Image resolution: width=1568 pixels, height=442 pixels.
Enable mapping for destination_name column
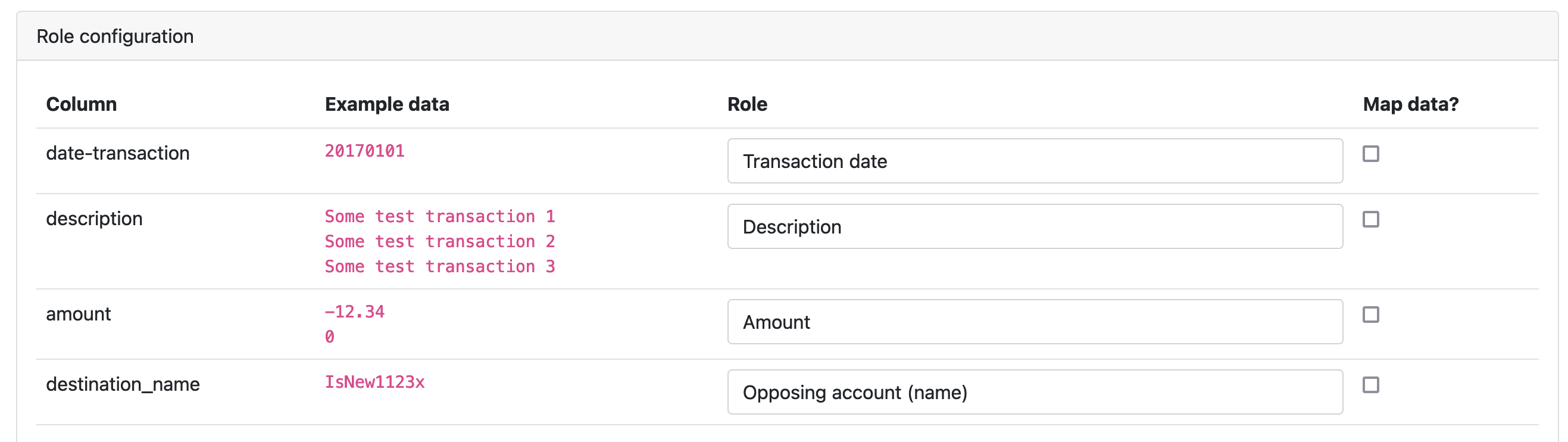(1370, 385)
